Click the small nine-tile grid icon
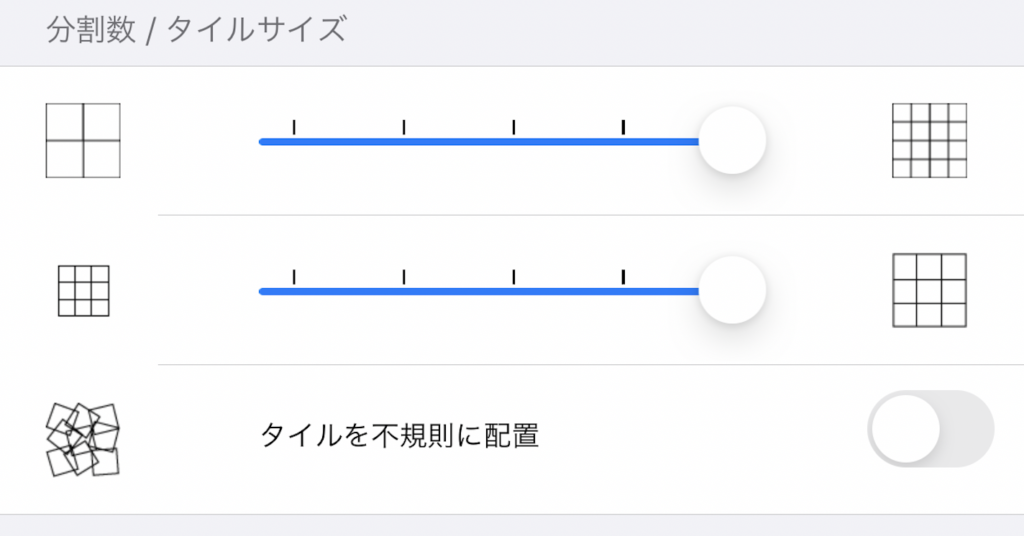Image resolution: width=1024 pixels, height=536 pixels. (x=84, y=291)
